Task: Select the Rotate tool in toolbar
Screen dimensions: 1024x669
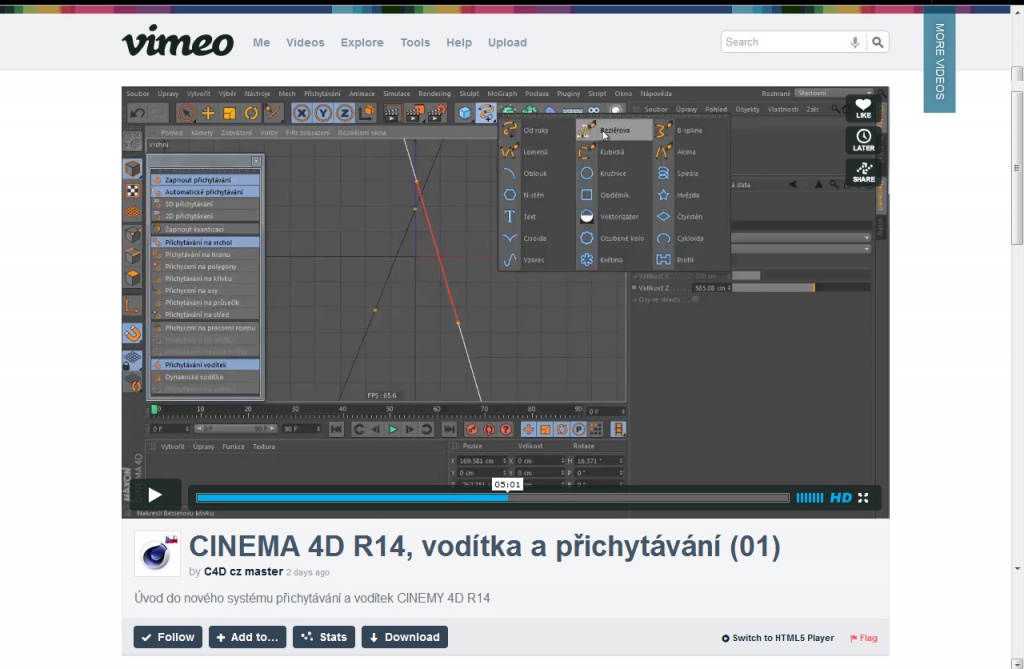Action: point(251,113)
